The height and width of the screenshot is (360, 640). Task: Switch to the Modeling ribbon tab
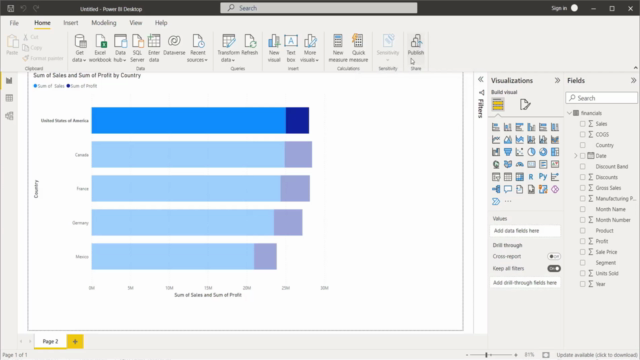tap(104, 23)
